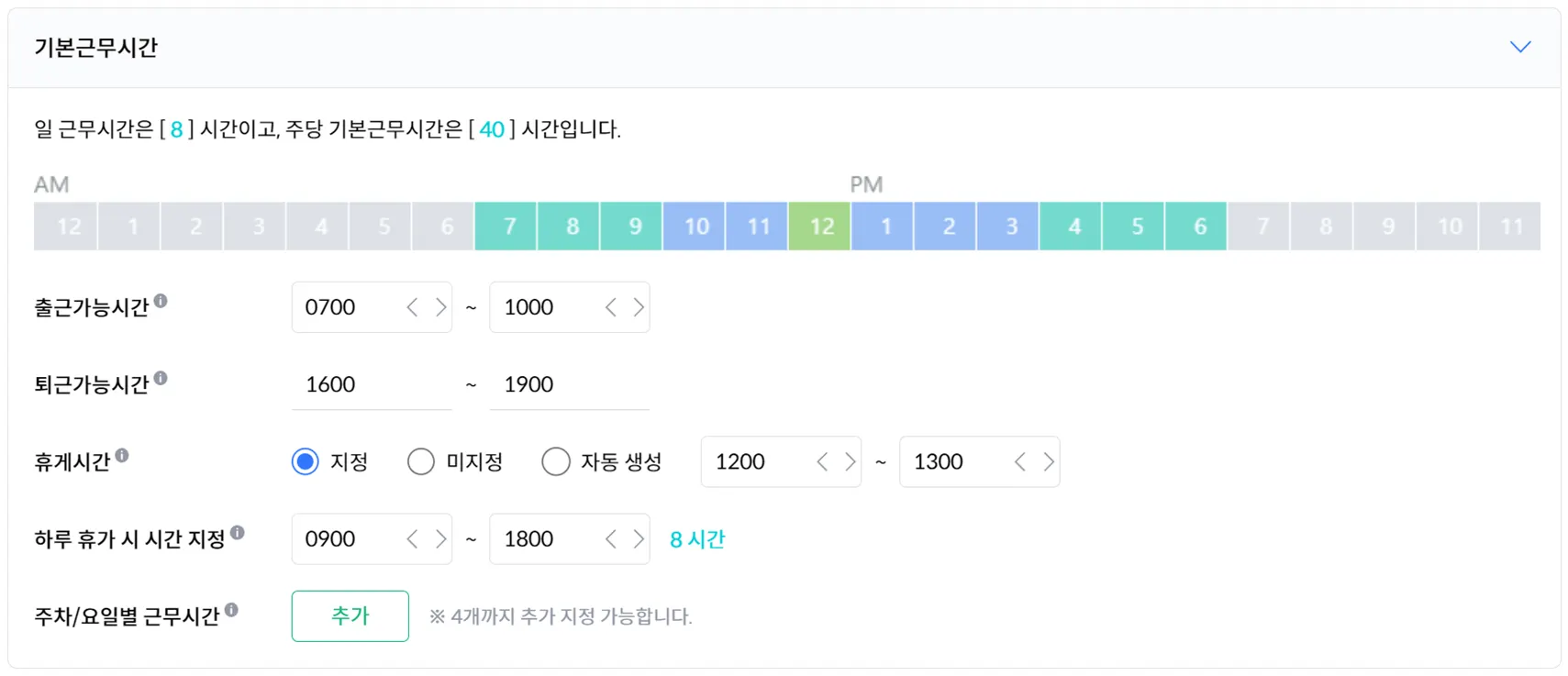Select the 미지정 break option
This screenshot has width=1568, height=676.
421,461
